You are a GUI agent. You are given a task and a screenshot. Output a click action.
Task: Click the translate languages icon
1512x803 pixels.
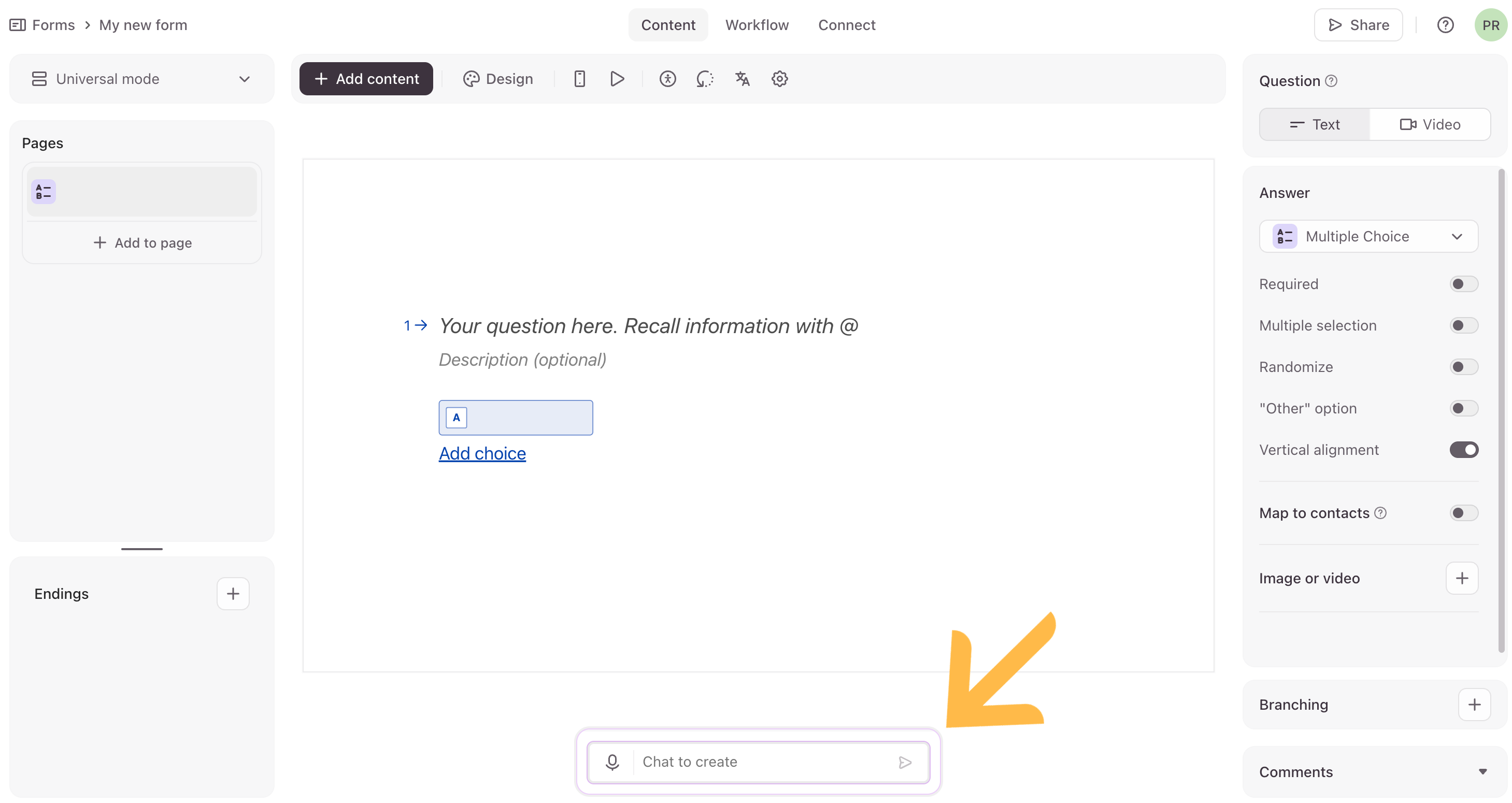[742, 79]
